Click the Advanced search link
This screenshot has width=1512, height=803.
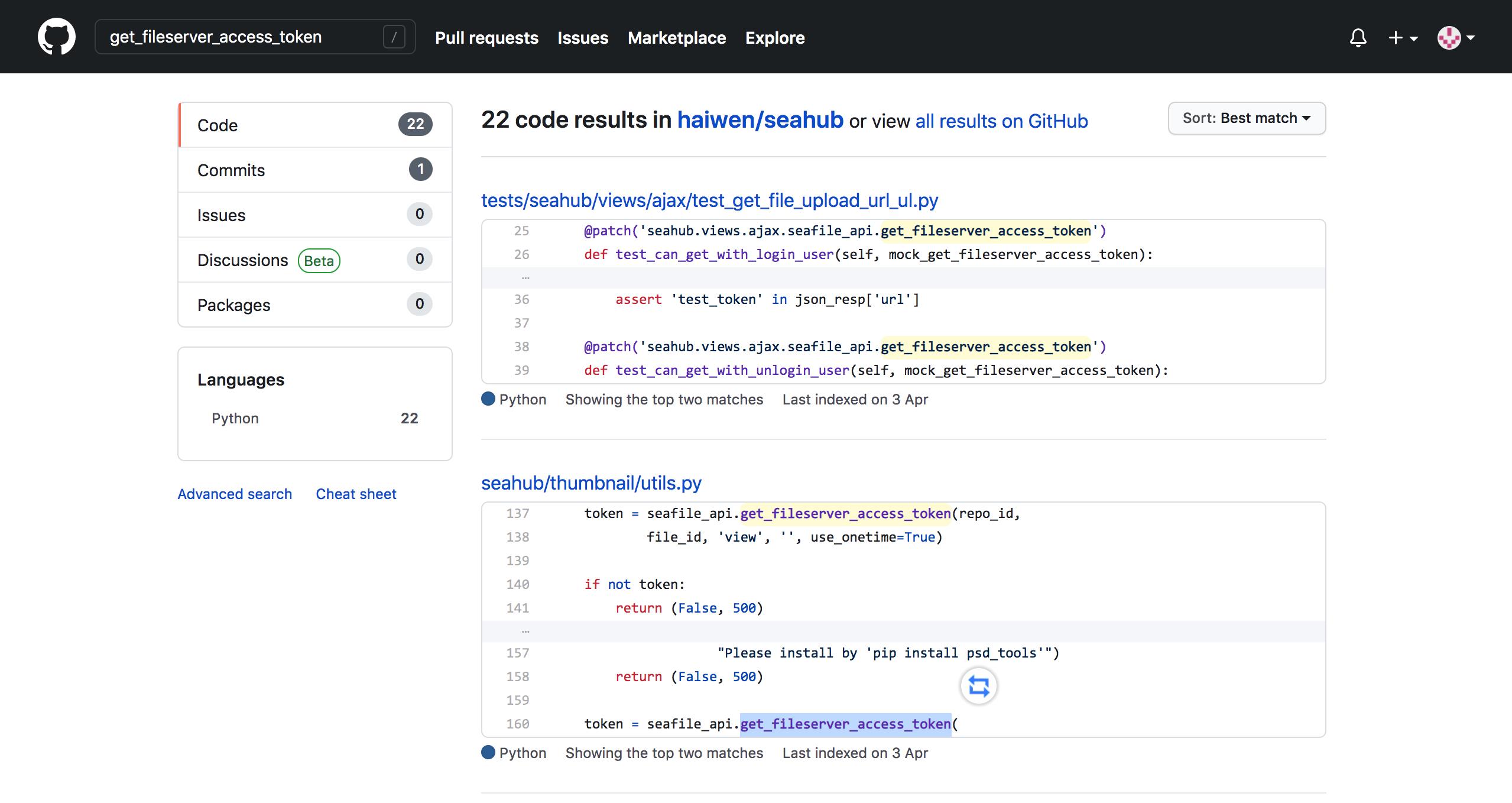click(235, 493)
